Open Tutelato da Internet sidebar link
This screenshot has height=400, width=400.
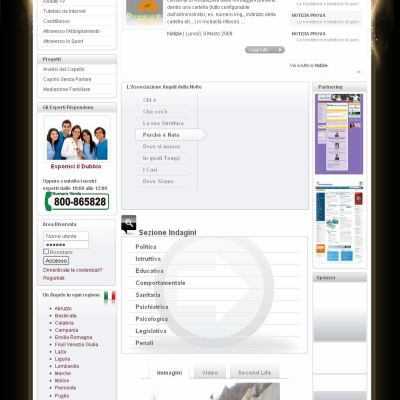click(x=64, y=11)
